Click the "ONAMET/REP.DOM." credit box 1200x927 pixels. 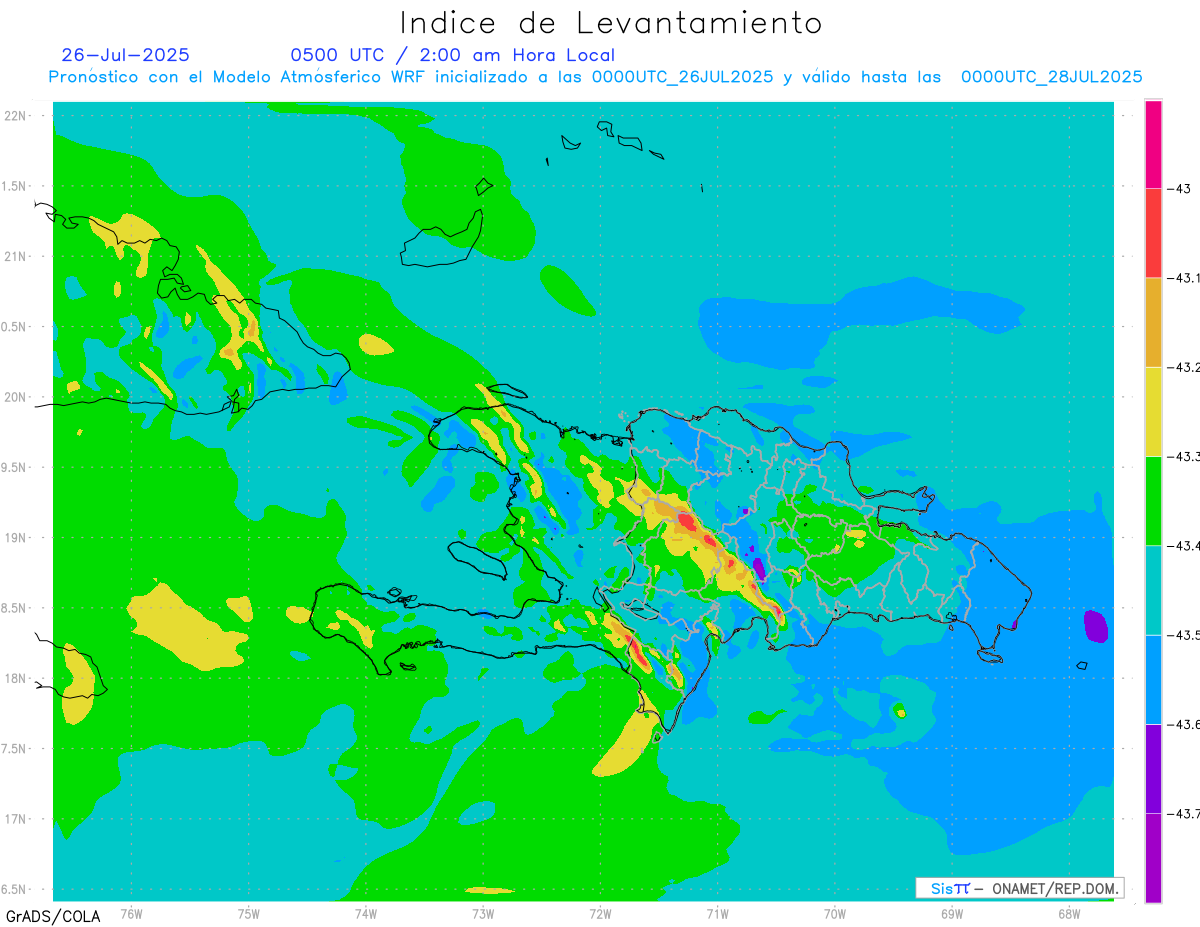(x=1019, y=888)
